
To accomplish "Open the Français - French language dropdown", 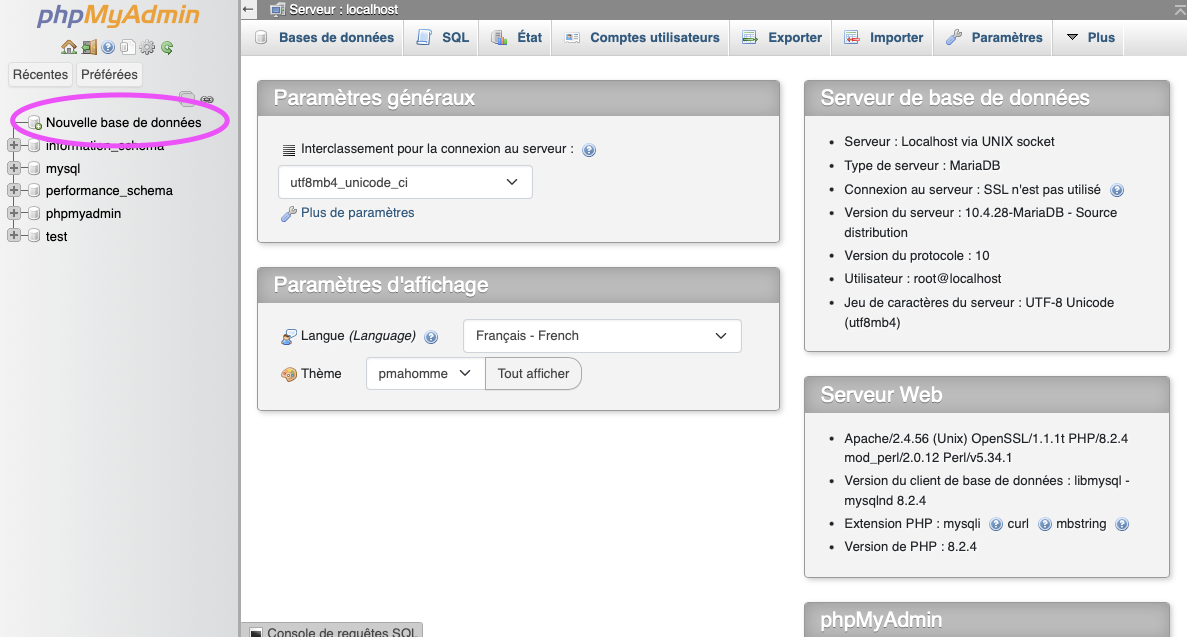I will click(x=601, y=336).
